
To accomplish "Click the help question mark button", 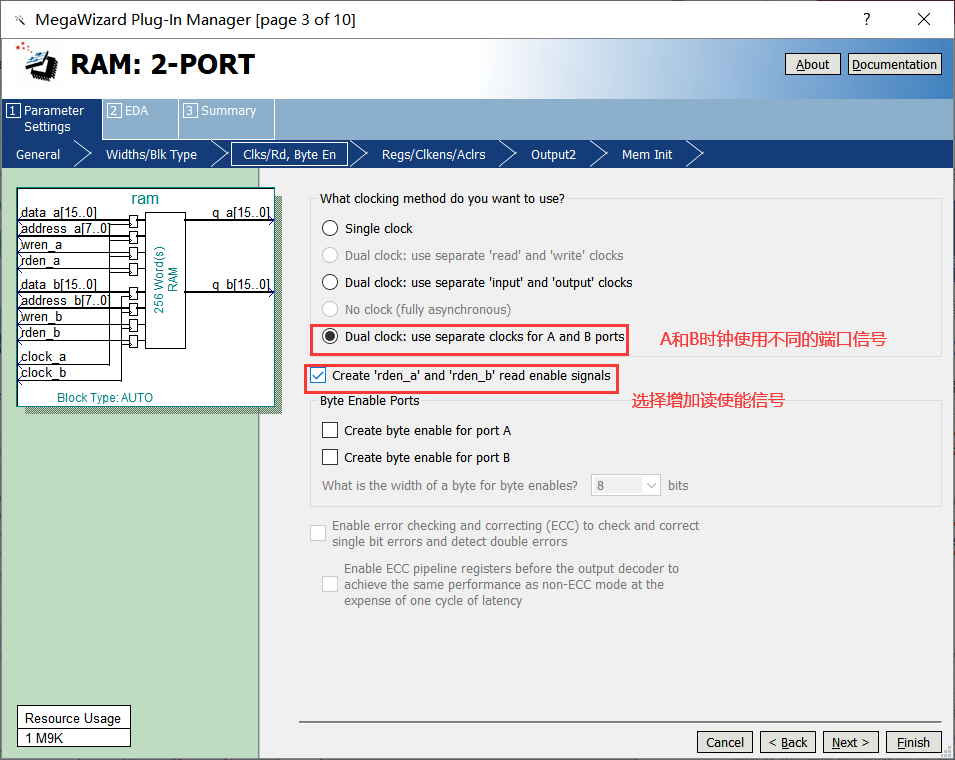I will coord(866,20).
